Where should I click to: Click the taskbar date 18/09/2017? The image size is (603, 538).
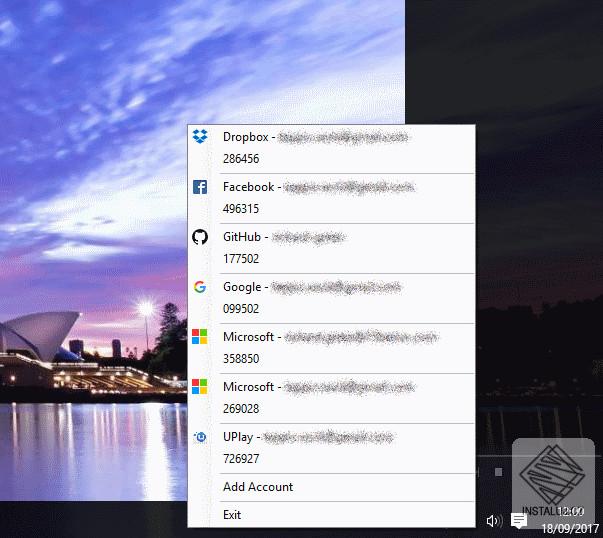pos(570,529)
